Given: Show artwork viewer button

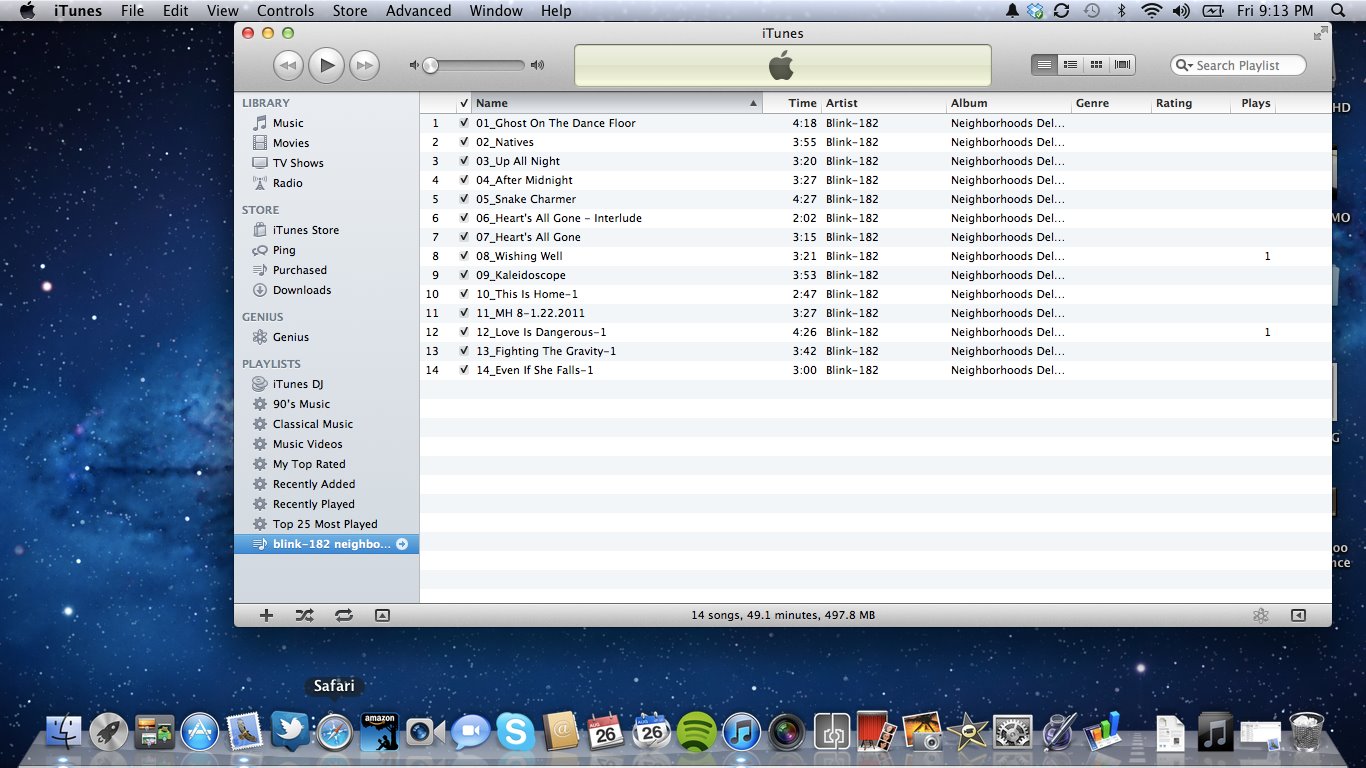Looking at the screenshot, I should (x=382, y=615).
